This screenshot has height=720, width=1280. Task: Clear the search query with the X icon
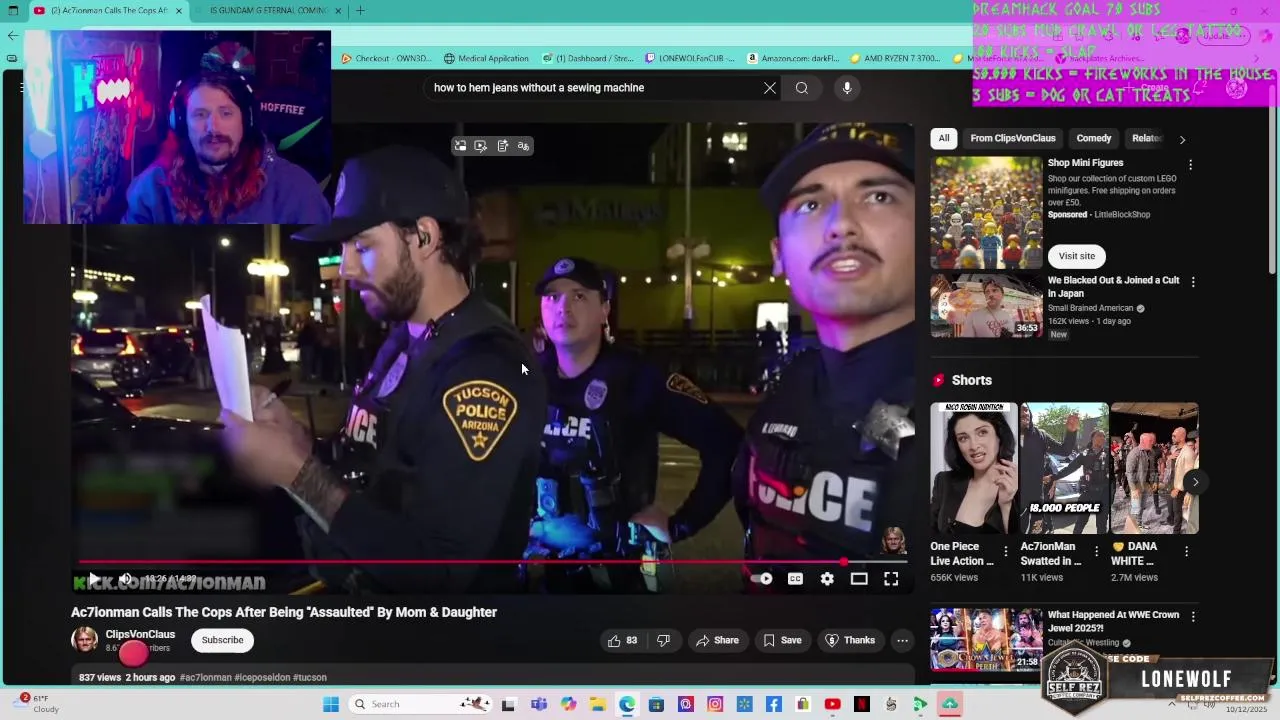coord(770,88)
